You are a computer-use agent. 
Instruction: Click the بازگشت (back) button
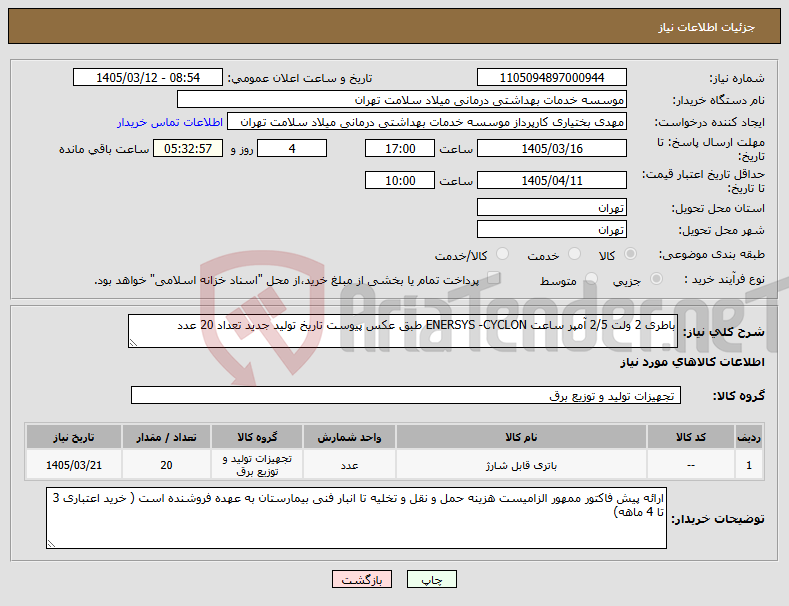[362, 579]
